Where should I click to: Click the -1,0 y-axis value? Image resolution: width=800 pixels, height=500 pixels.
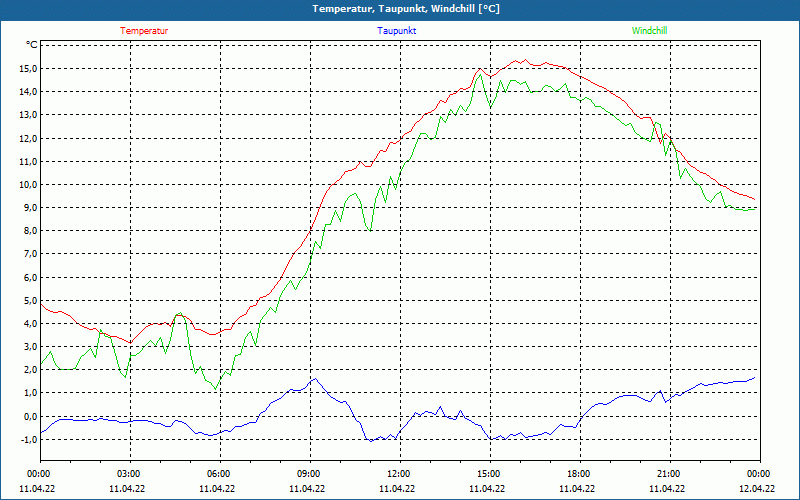27,440
